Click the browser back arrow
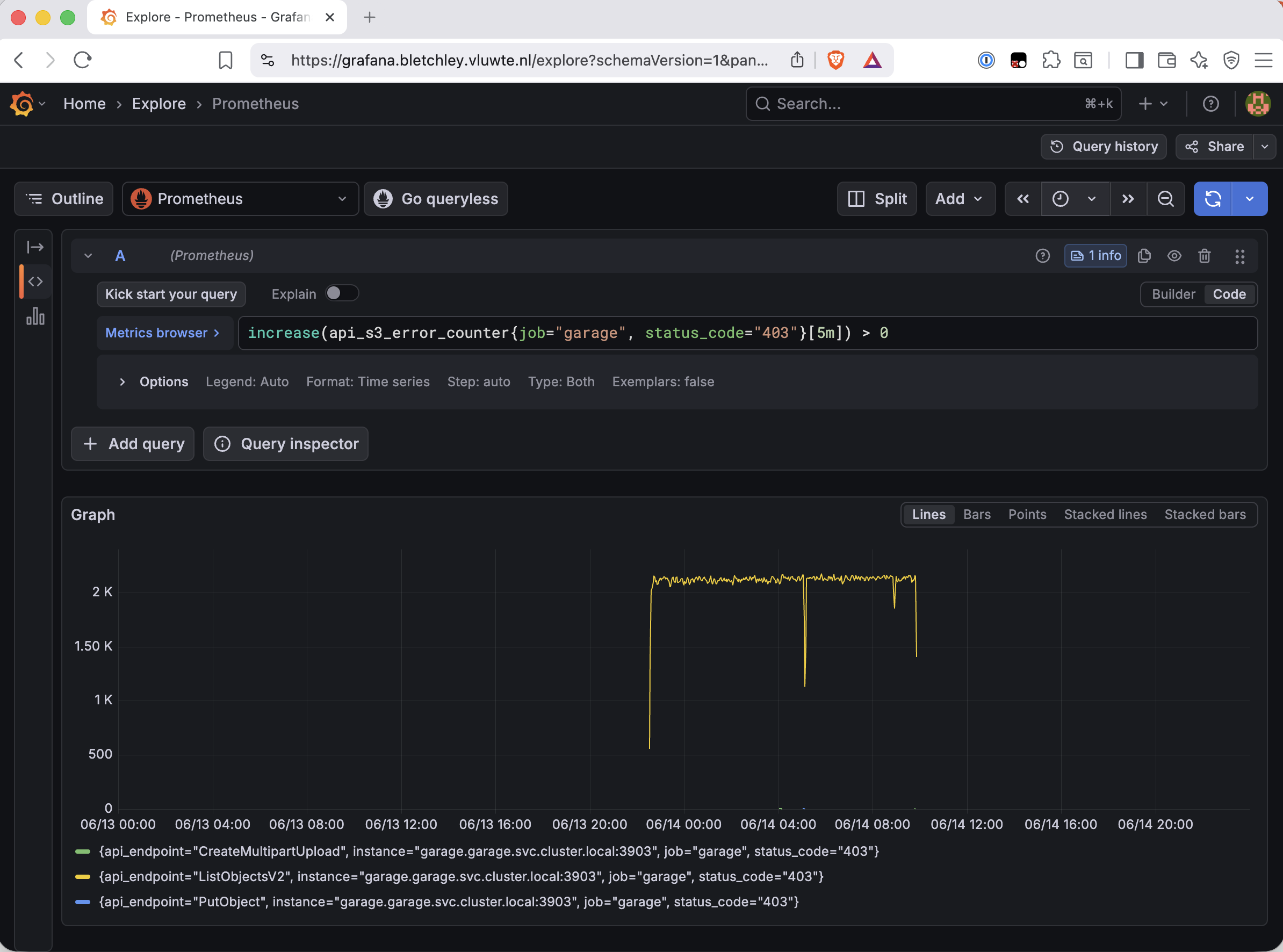Image resolution: width=1283 pixels, height=952 pixels. click(x=19, y=60)
